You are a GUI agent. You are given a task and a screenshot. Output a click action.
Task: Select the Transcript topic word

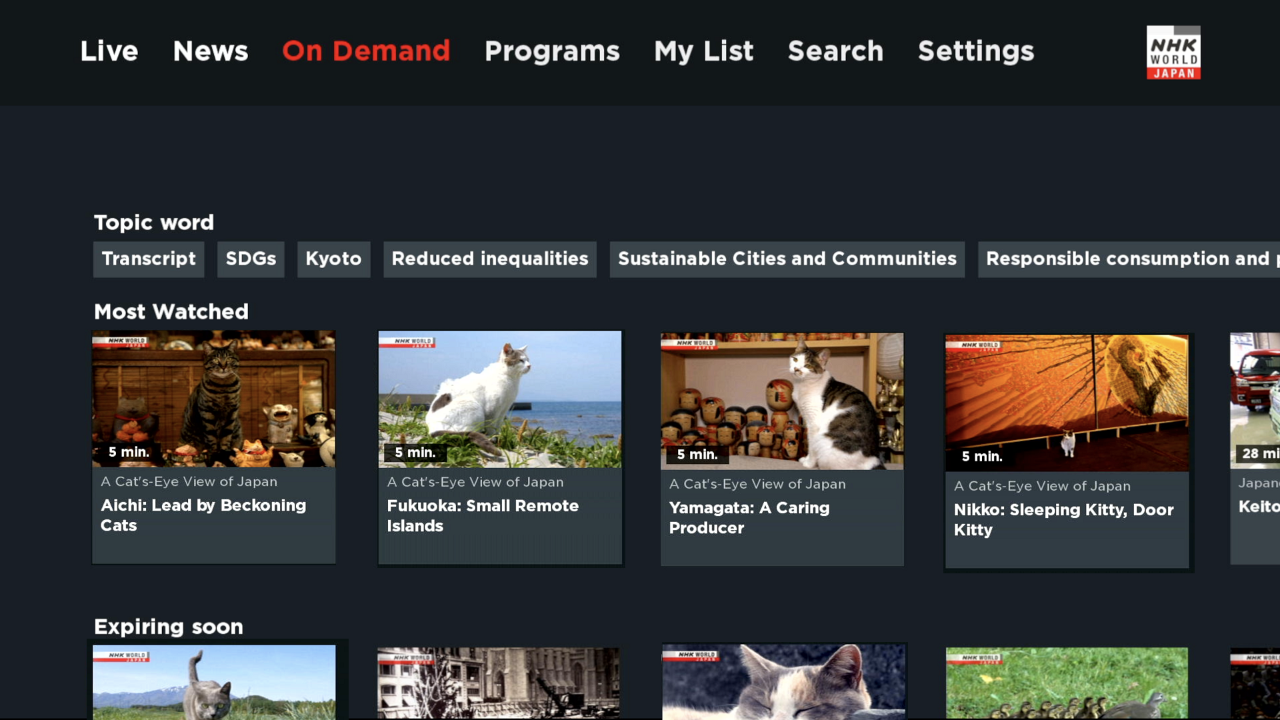(x=148, y=259)
